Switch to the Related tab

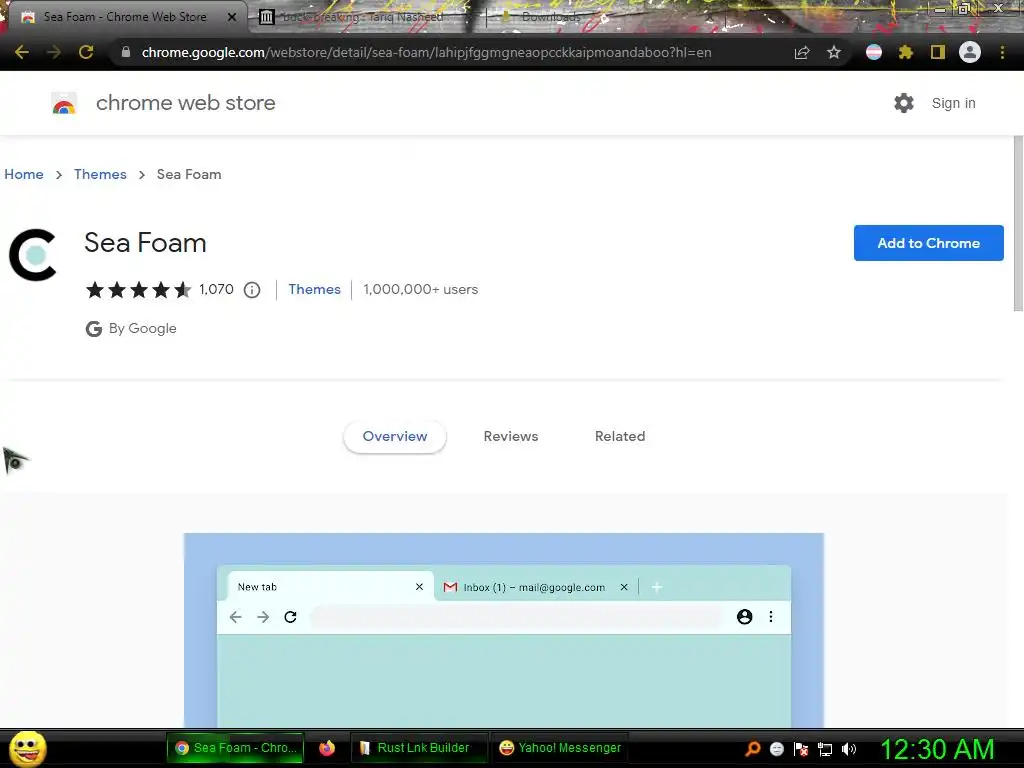620,436
